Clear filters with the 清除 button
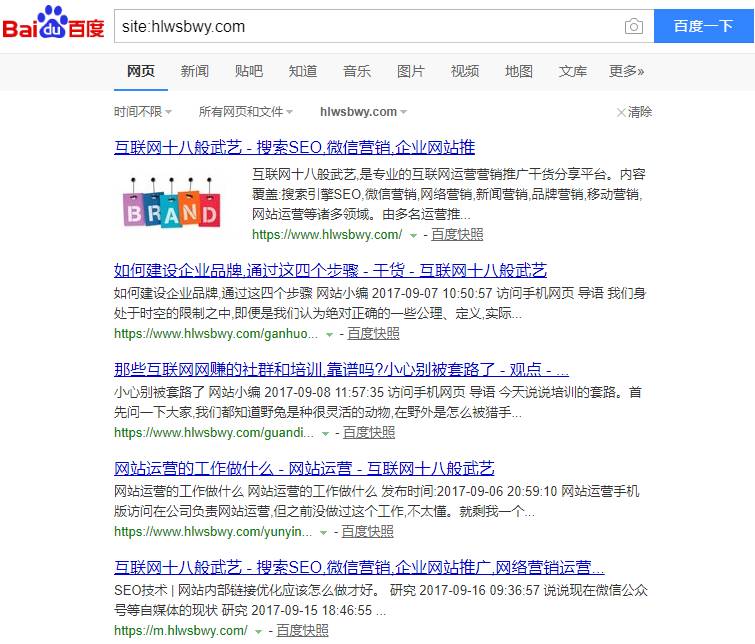 pos(635,112)
